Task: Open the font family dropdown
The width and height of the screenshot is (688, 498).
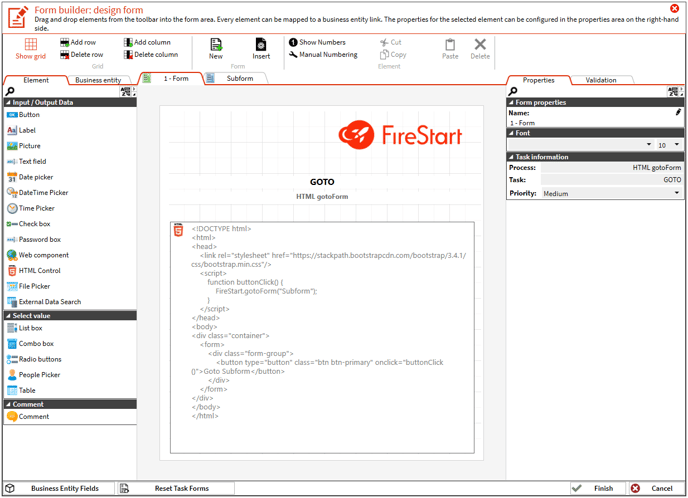Action: pyautogui.click(x=580, y=144)
